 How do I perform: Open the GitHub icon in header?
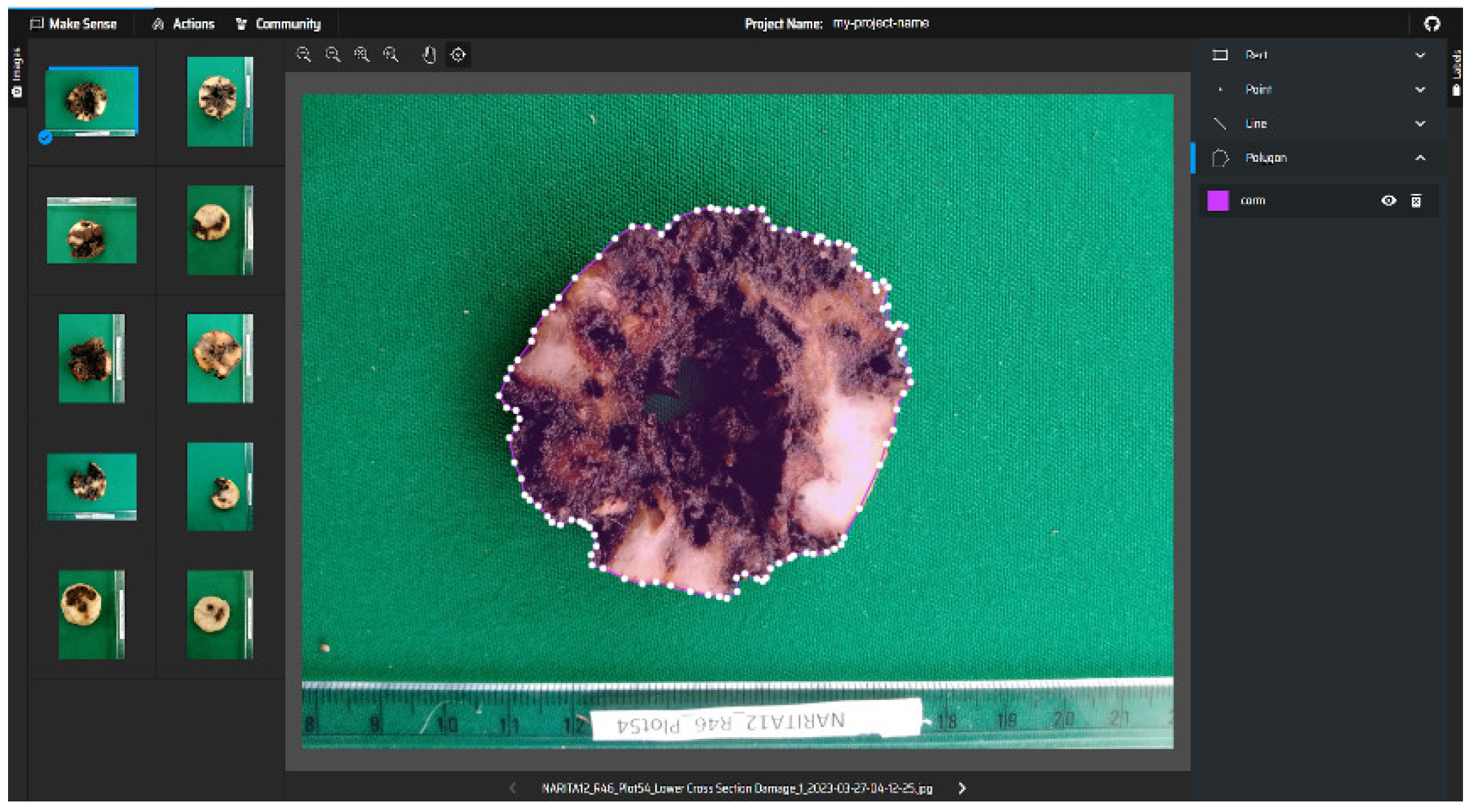[1432, 24]
